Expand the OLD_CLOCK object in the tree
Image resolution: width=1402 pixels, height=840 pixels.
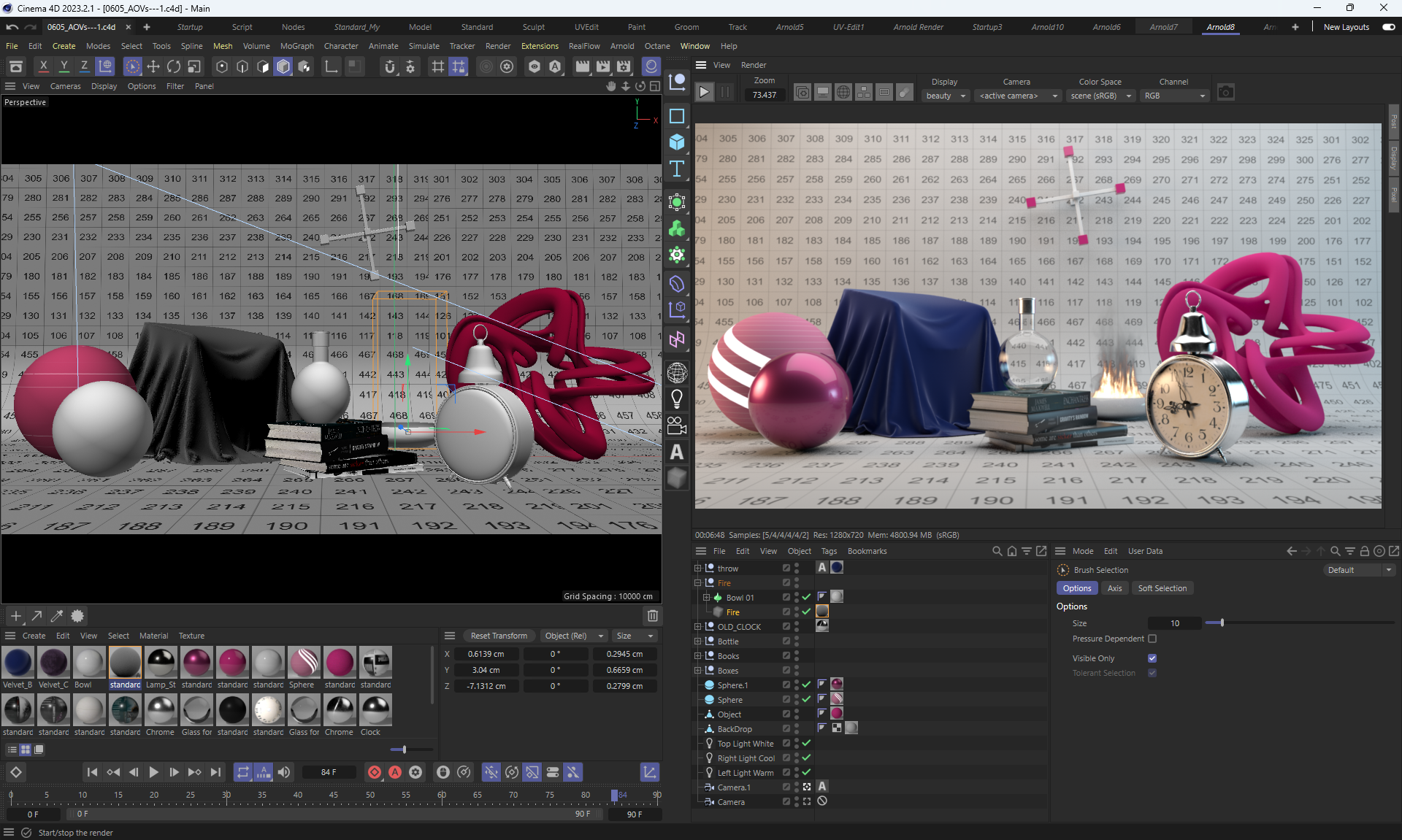[697, 626]
